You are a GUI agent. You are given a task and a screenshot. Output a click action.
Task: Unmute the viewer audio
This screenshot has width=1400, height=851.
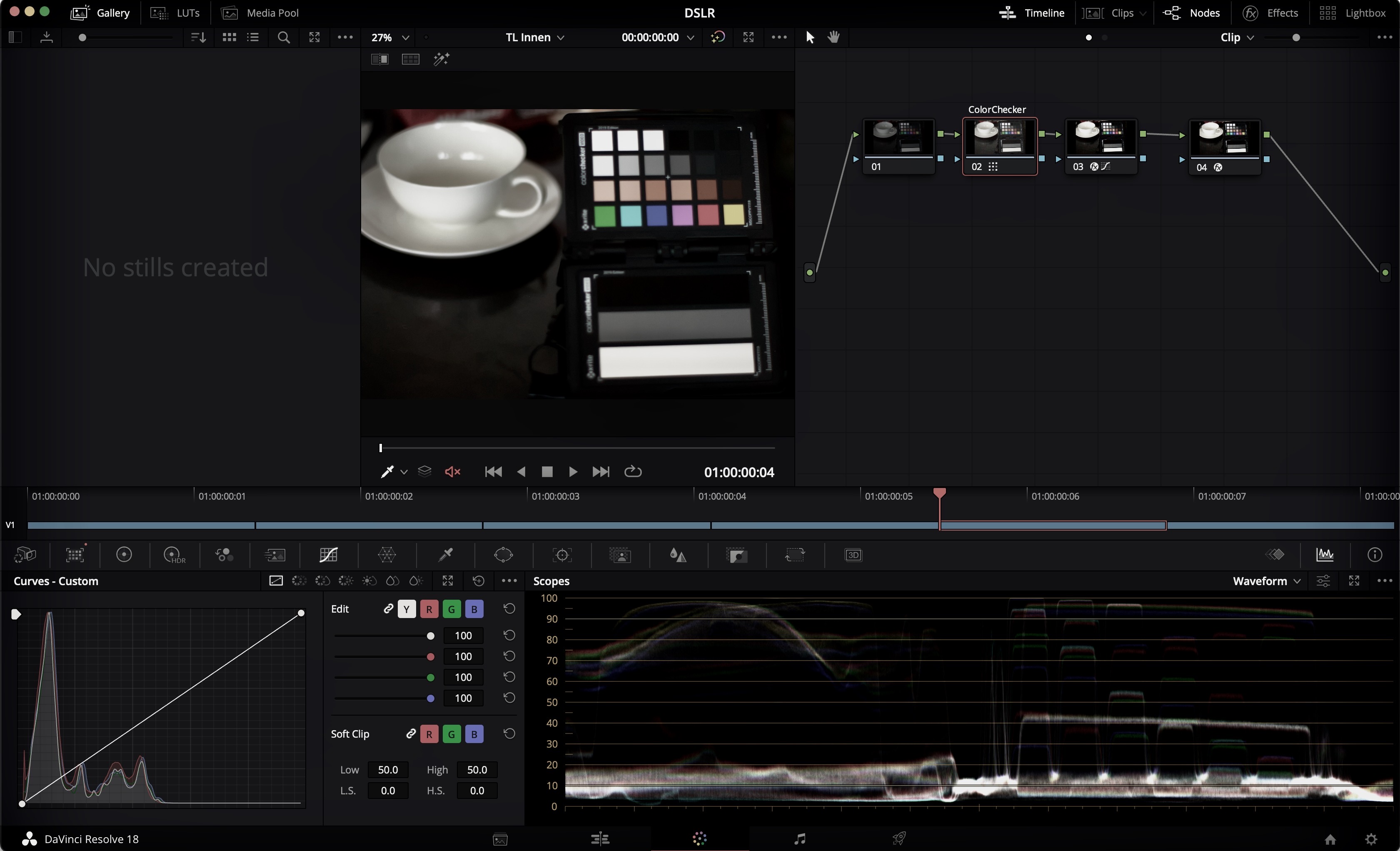[452, 472]
